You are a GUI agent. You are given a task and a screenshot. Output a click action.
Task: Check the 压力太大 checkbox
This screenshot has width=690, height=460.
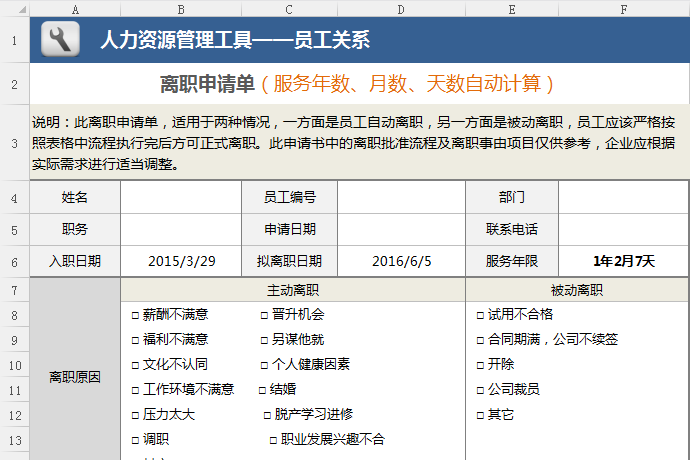coord(136,414)
